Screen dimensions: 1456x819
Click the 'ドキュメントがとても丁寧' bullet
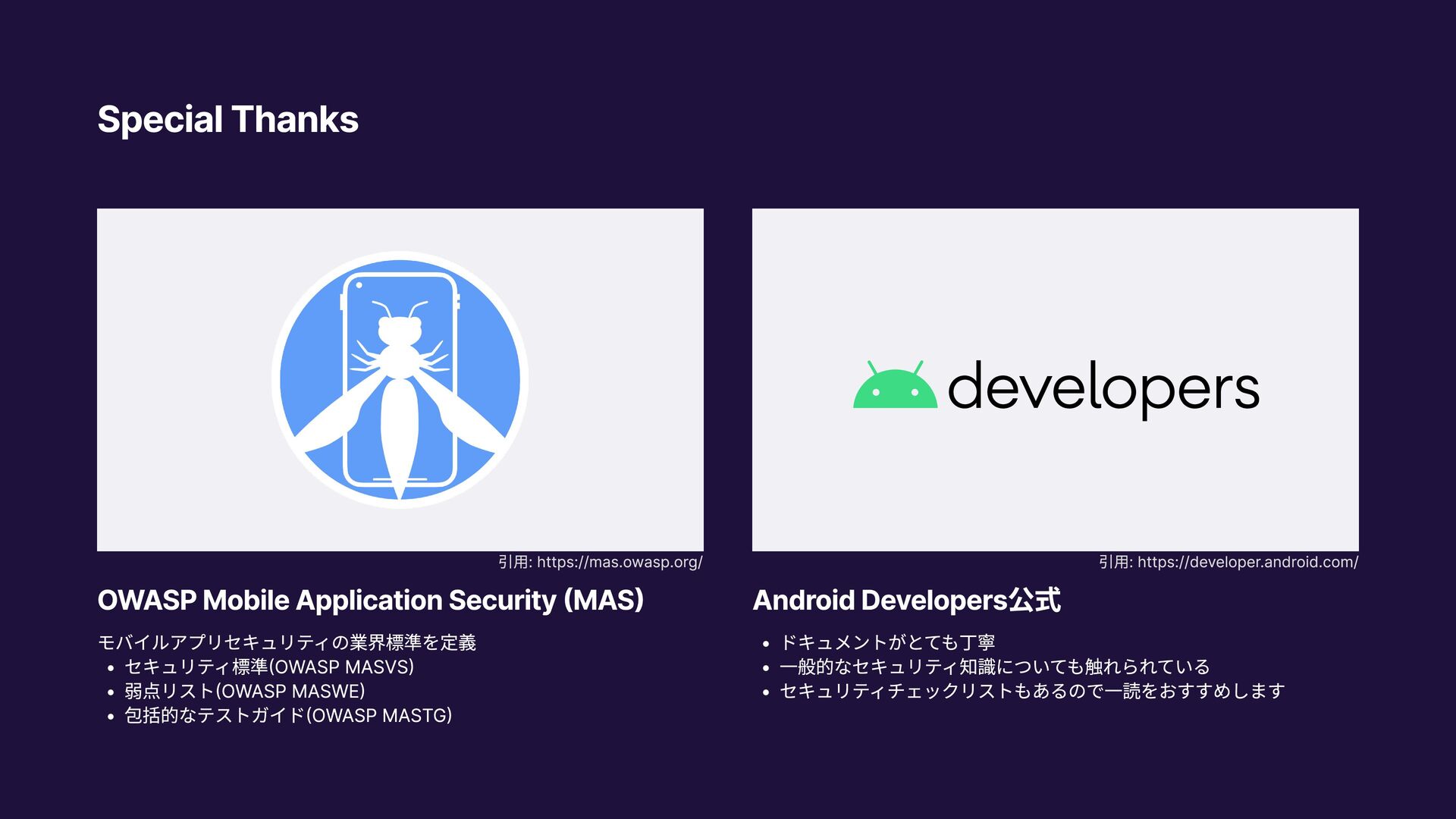click(x=887, y=642)
